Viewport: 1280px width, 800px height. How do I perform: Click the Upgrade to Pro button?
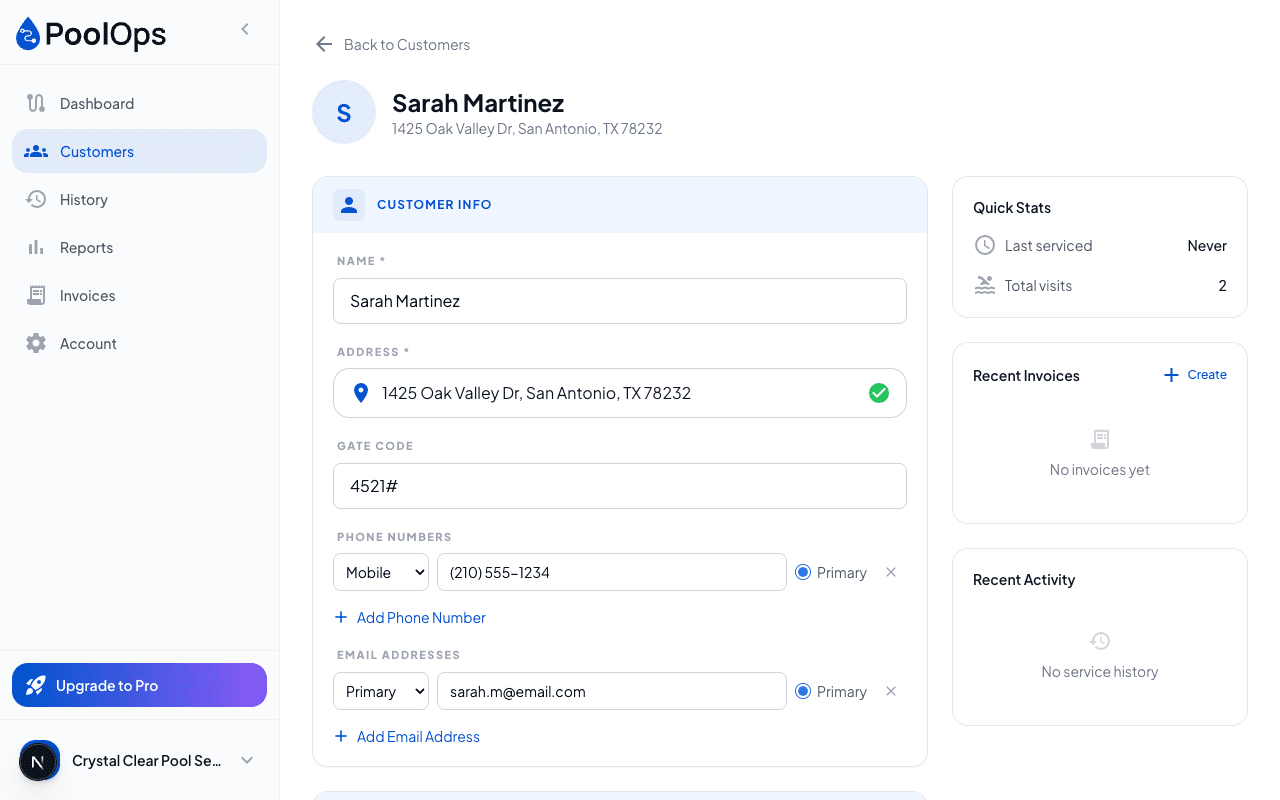coord(139,685)
